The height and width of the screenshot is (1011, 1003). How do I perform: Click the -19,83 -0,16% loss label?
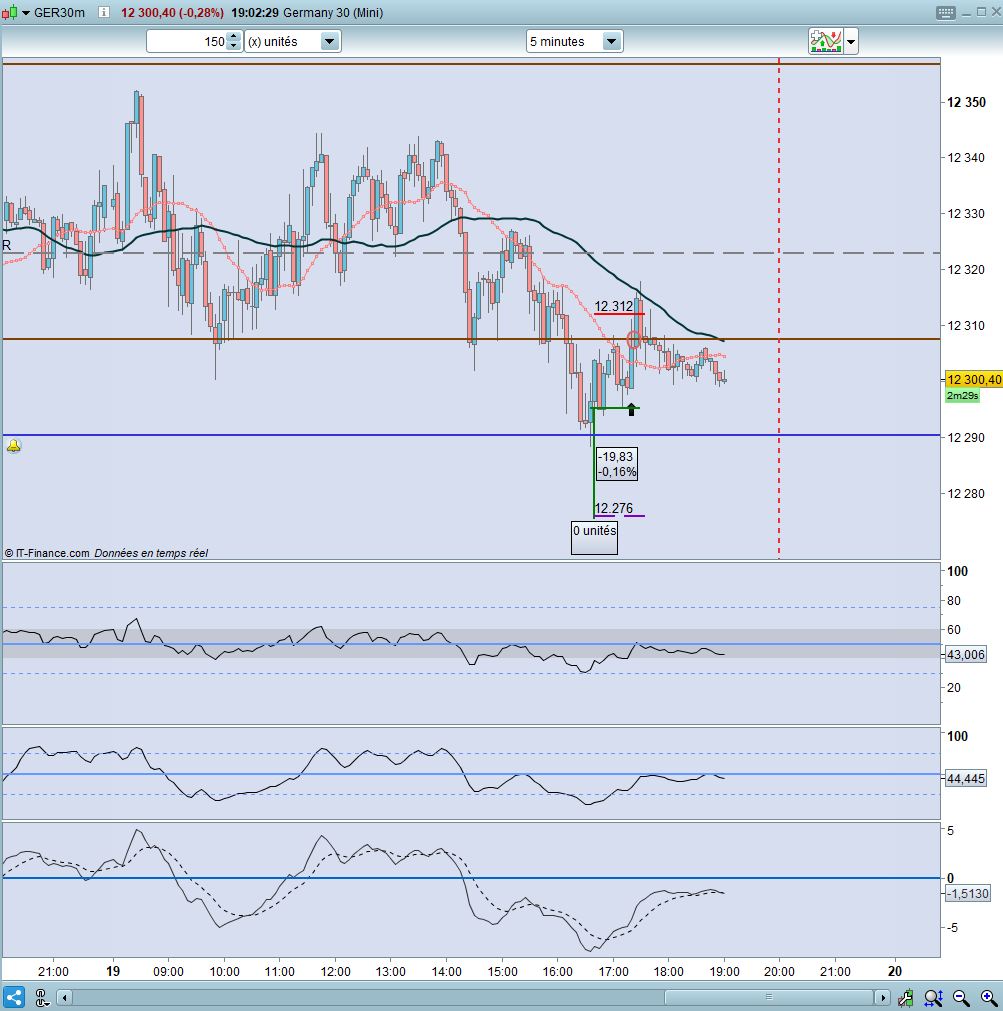pyautogui.click(x=617, y=464)
